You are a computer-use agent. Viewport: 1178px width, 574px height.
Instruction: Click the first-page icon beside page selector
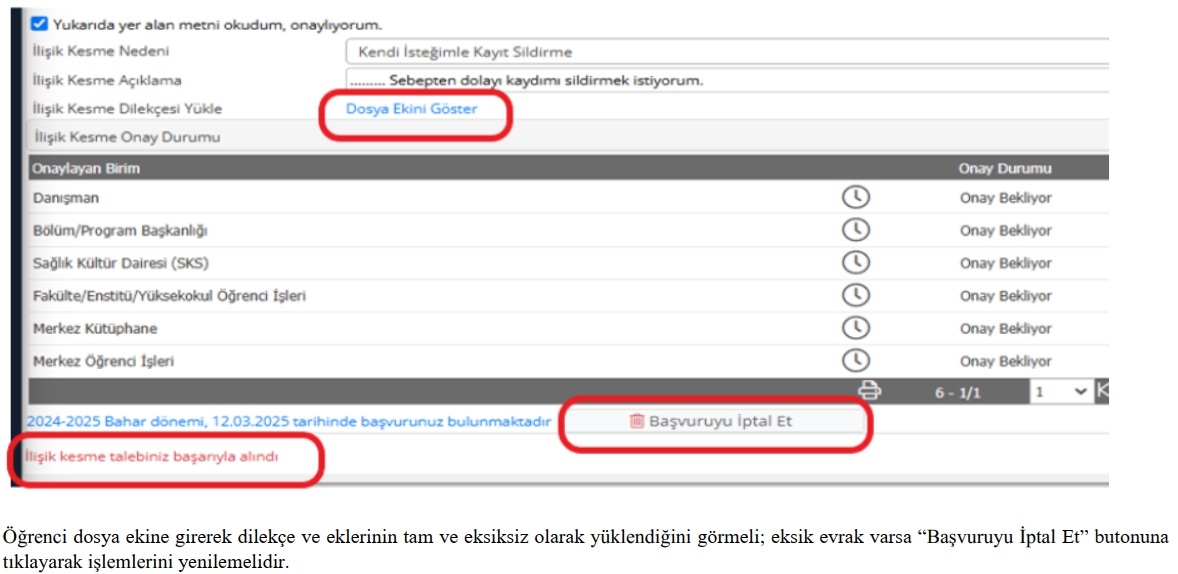coord(1102,392)
